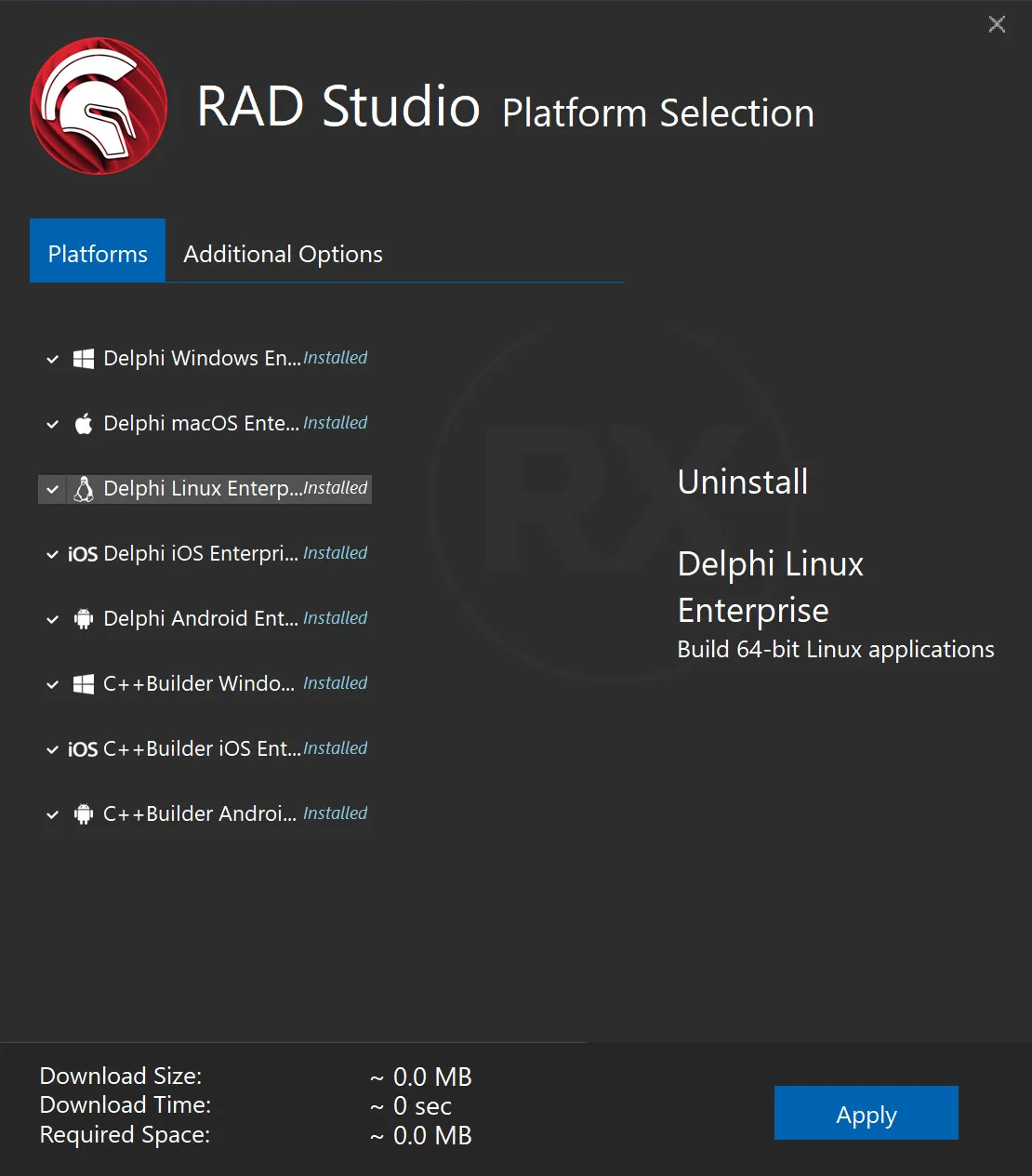Toggle the Delphi Android Enterprise checkmark
This screenshot has height=1176, width=1032.
click(x=53, y=619)
